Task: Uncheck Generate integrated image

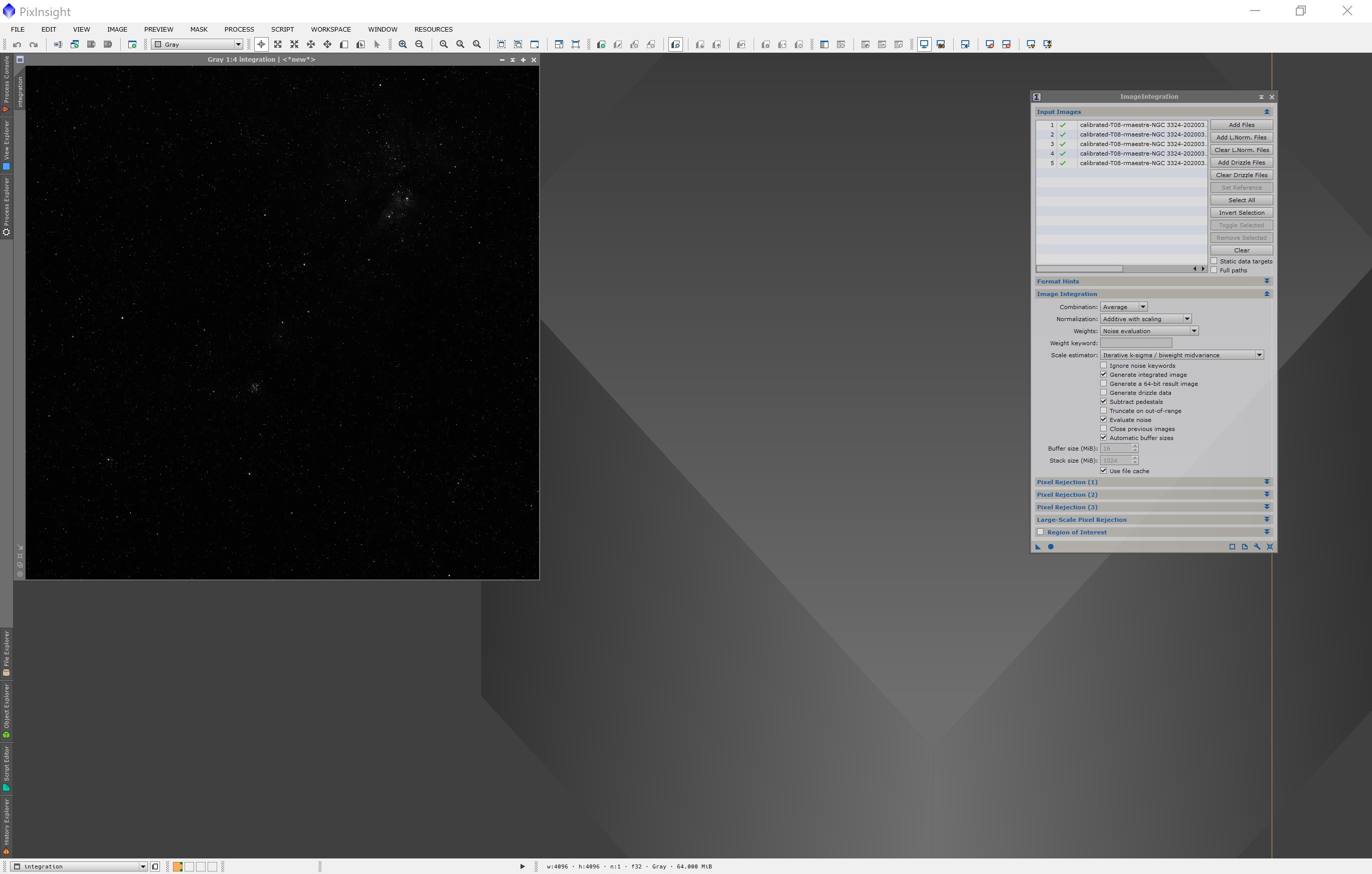Action: [x=1104, y=375]
